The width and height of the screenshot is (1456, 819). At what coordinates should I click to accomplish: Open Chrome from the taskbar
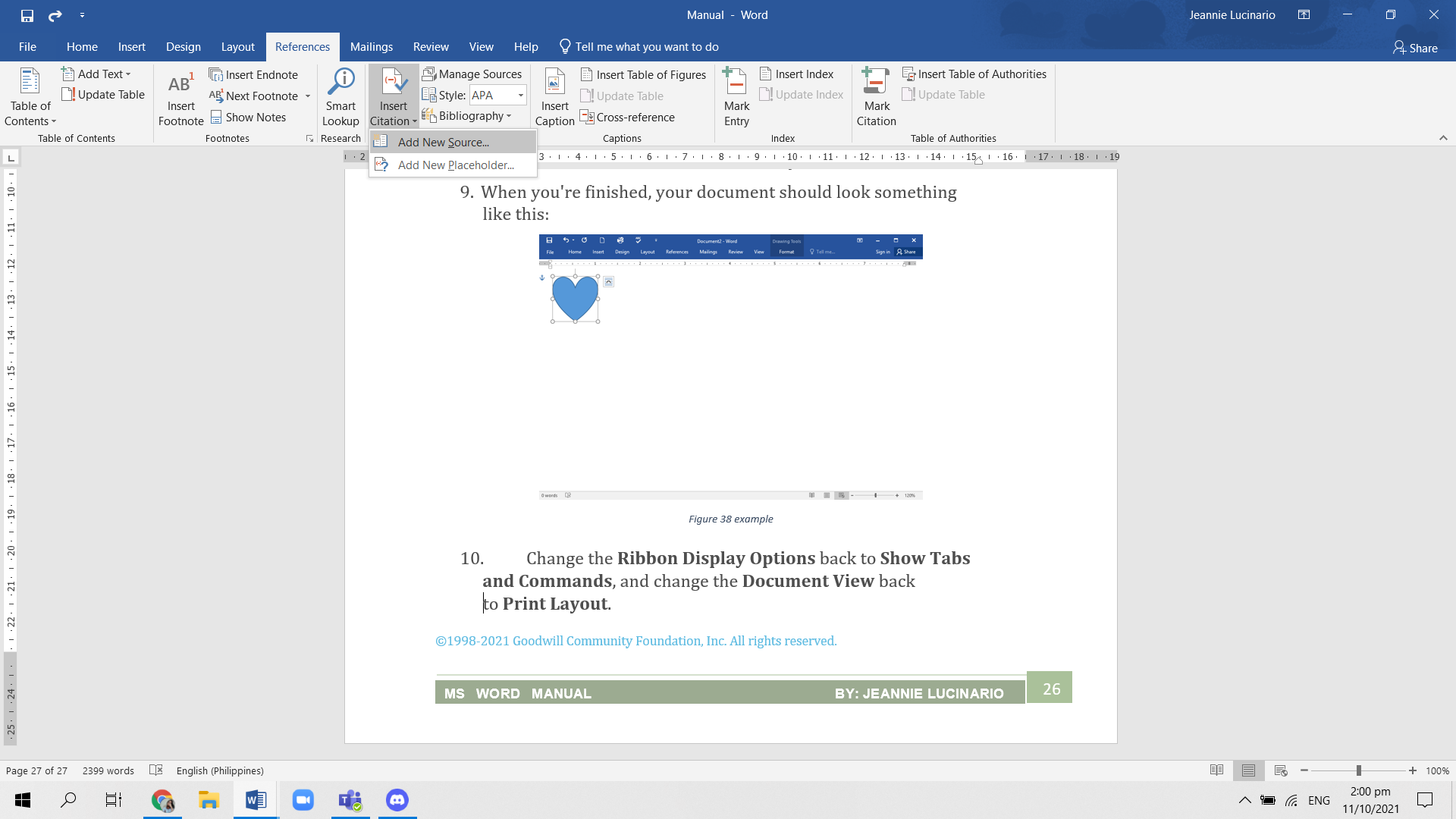click(162, 800)
